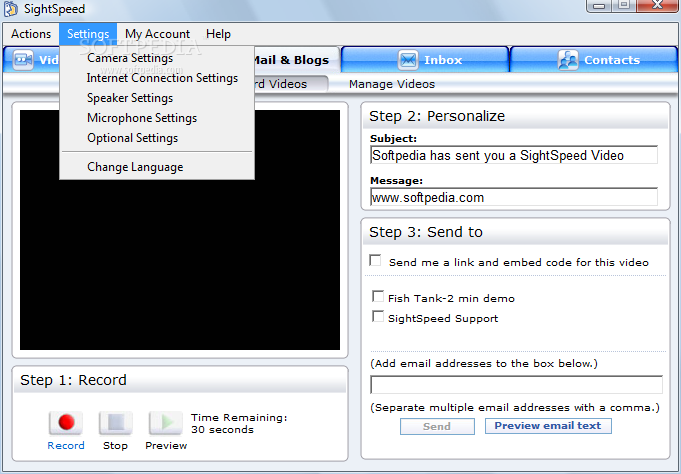Maximize the SightSpeed window
681x474 pixels.
click(x=624, y=5)
